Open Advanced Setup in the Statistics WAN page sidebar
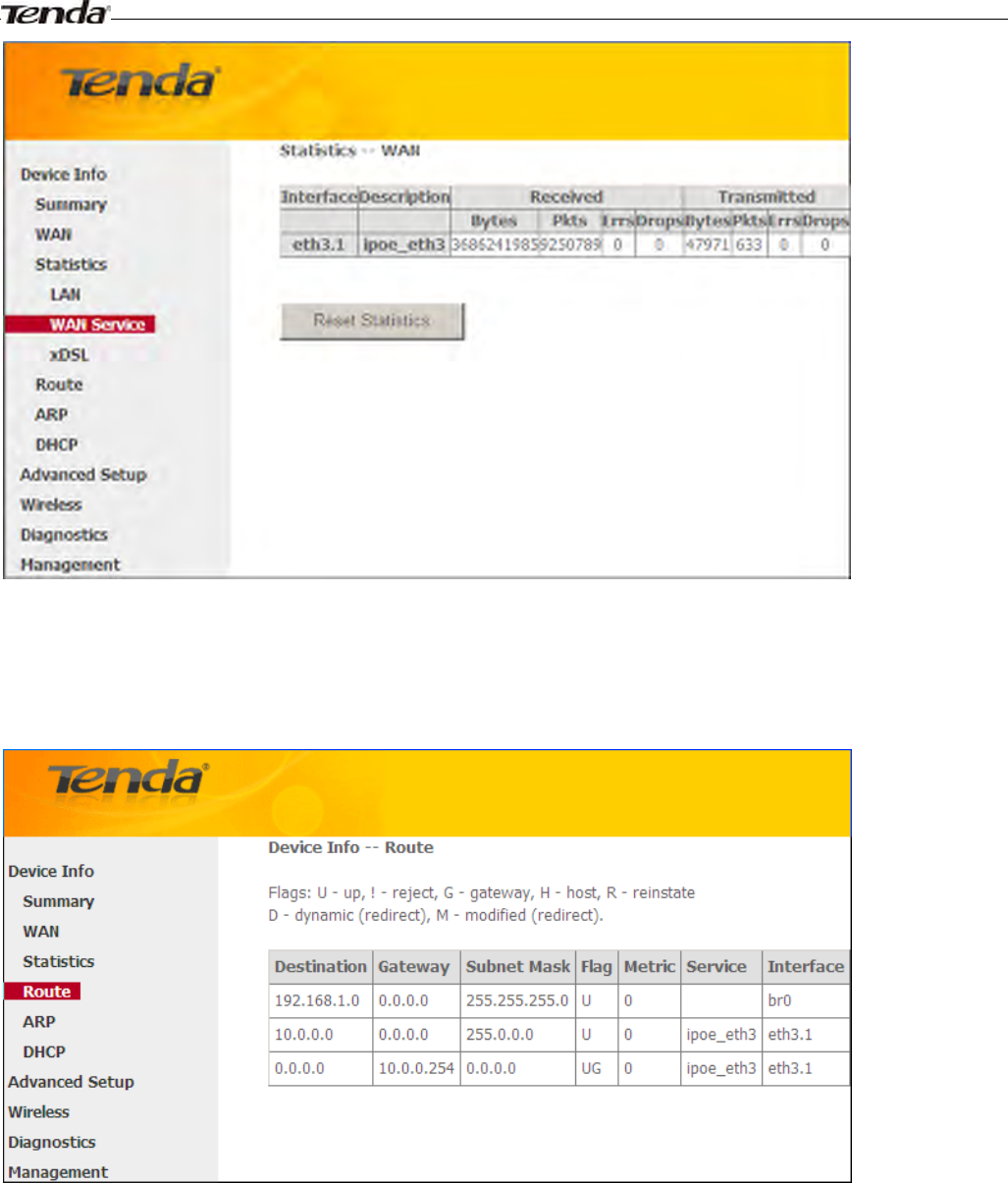The width and height of the screenshot is (1008, 1183). pyautogui.click(x=83, y=475)
